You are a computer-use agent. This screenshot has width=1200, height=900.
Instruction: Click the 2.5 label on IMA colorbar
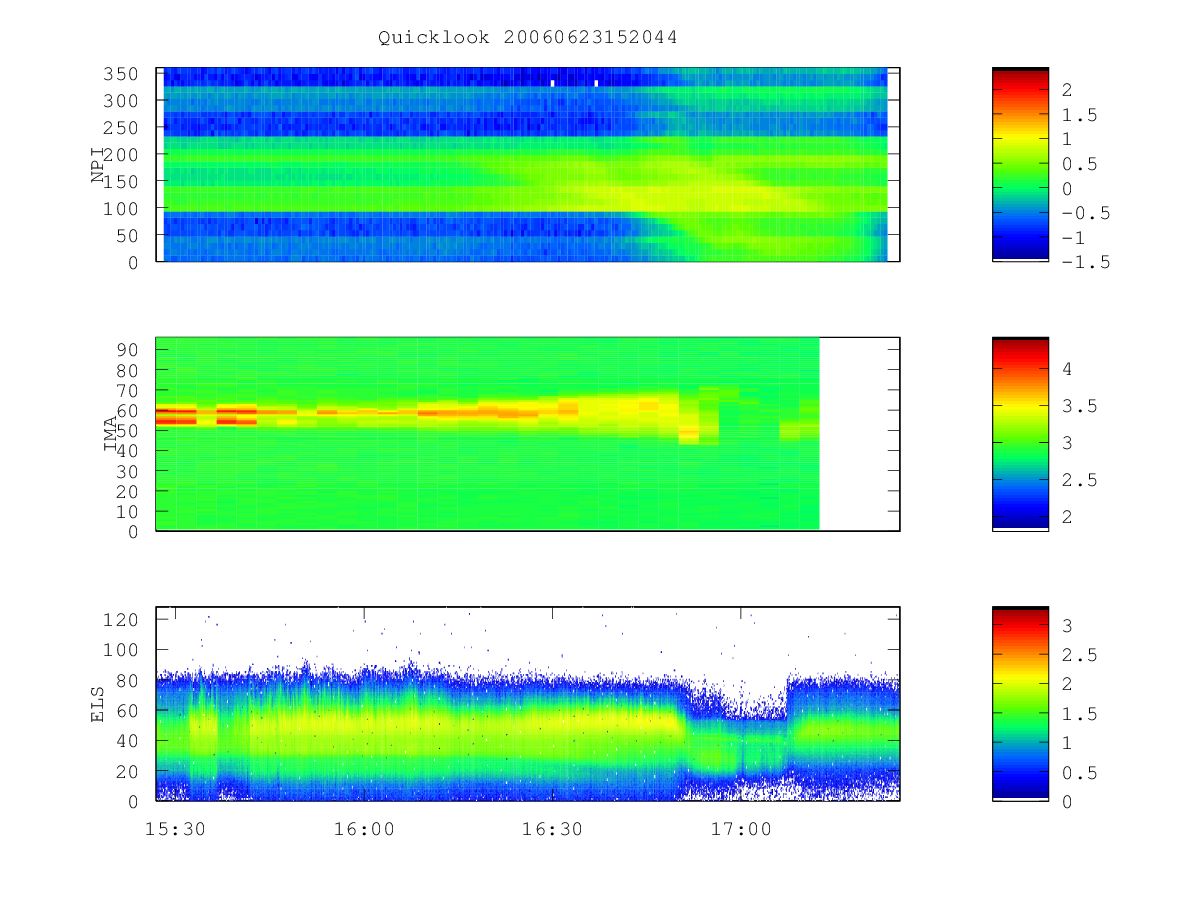[1078, 480]
